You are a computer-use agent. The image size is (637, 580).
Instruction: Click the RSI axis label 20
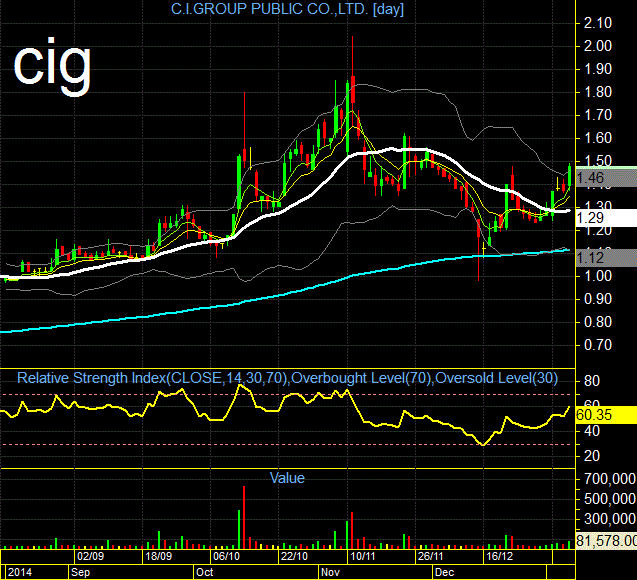[592, 456]
